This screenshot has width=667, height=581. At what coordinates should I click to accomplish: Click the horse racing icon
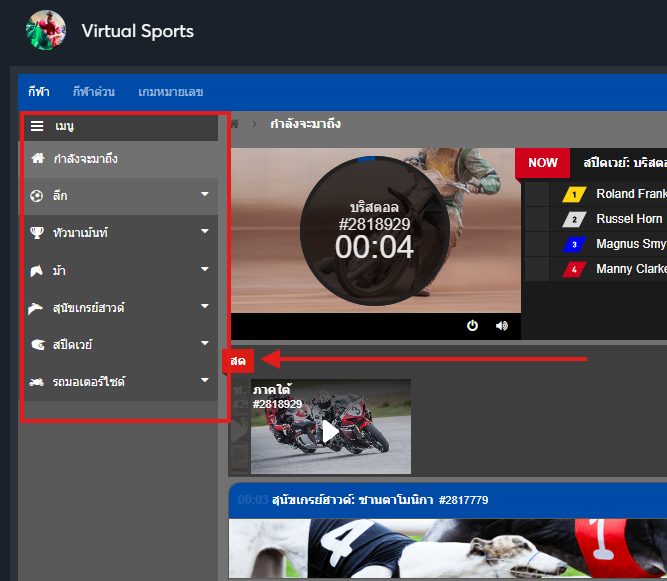37,270
